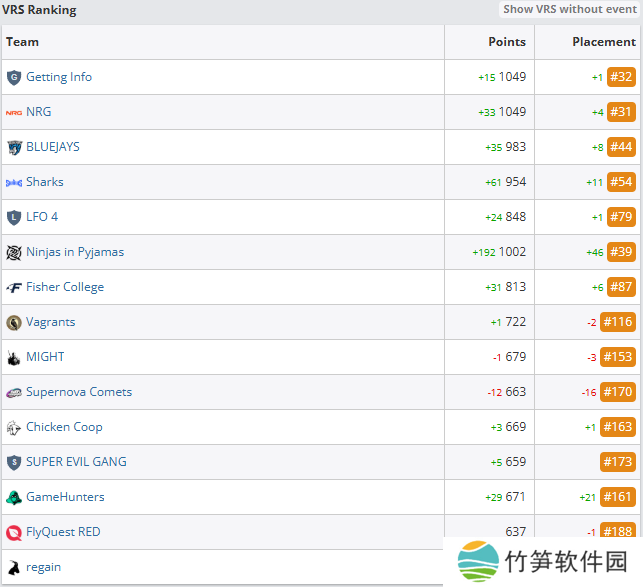643x587 pixels.
Task: Click the NRG team logo icon
Action: (14, 112)
